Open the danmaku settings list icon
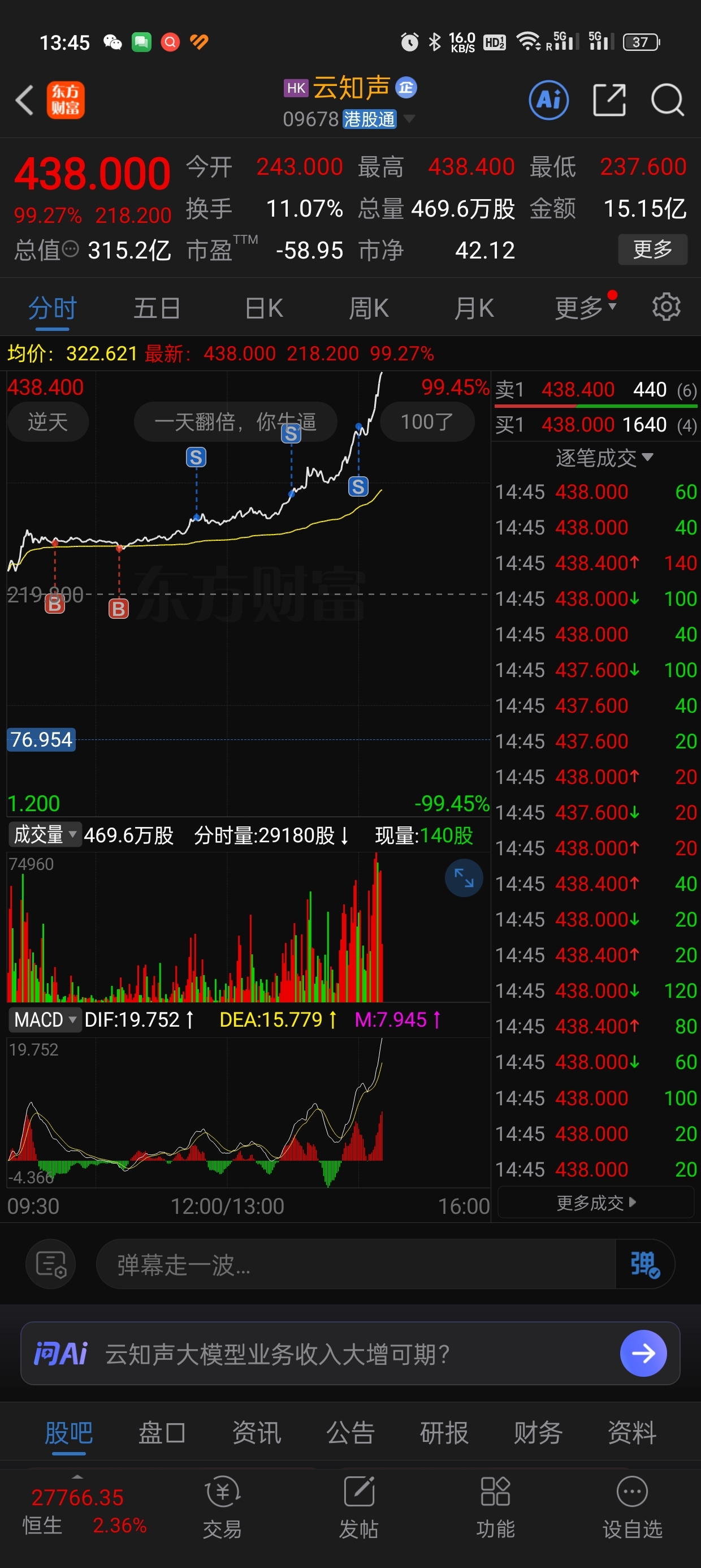The image size is (701, 1568). (x=50, y=1264)
